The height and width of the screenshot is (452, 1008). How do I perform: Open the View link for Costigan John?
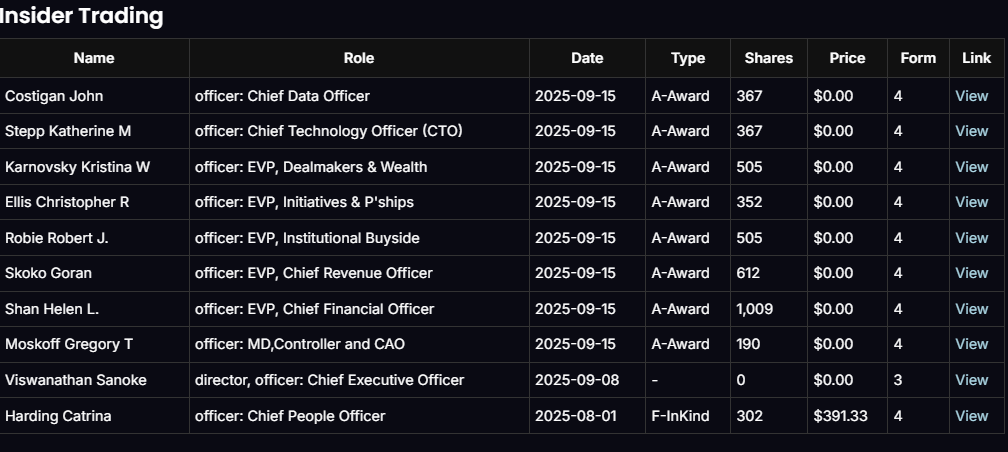click(971, 96)
